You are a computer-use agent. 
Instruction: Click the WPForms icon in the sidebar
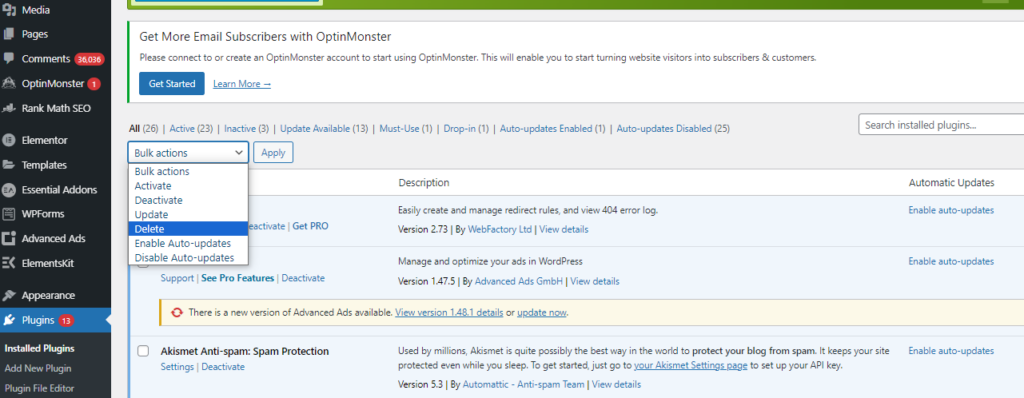pyautogui.click(x=9, y=214)
